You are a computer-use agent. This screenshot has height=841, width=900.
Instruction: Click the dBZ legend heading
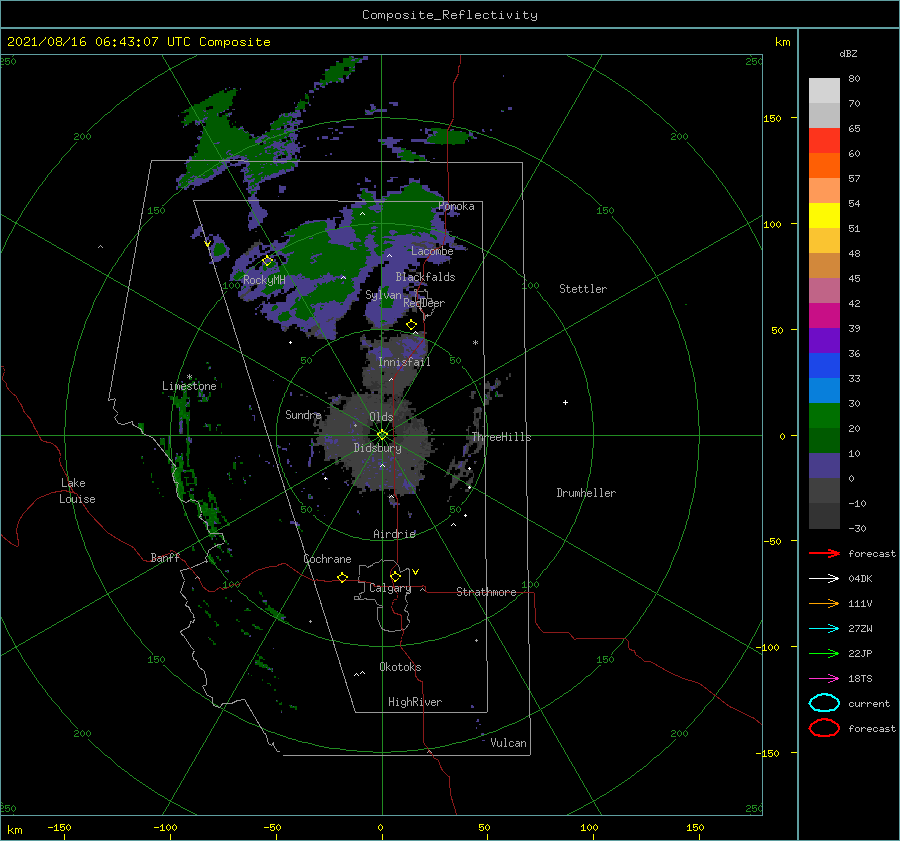[848, 53]
